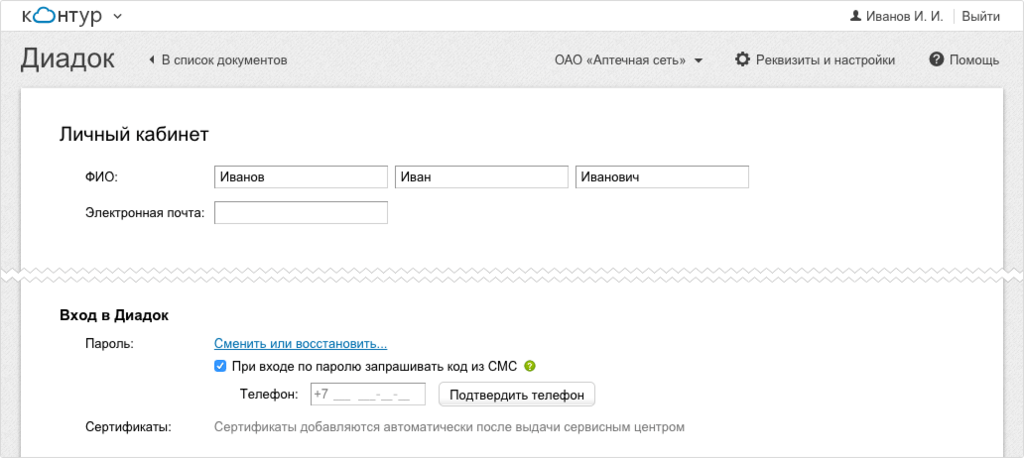This screenshot has height=458, width=1024.
Task: Open the ОАО «Аптечная сеть» organization dropdown
Action: (x=628, y=61)
